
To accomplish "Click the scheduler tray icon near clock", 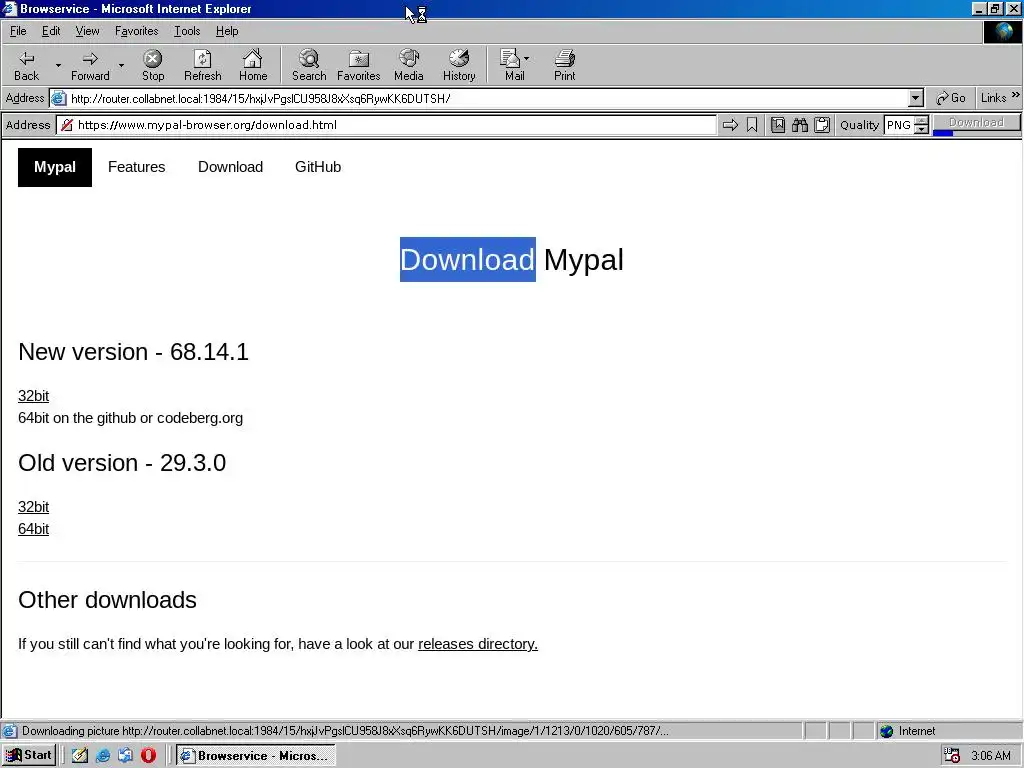I will pyautogui.click(x=952, y=756).
